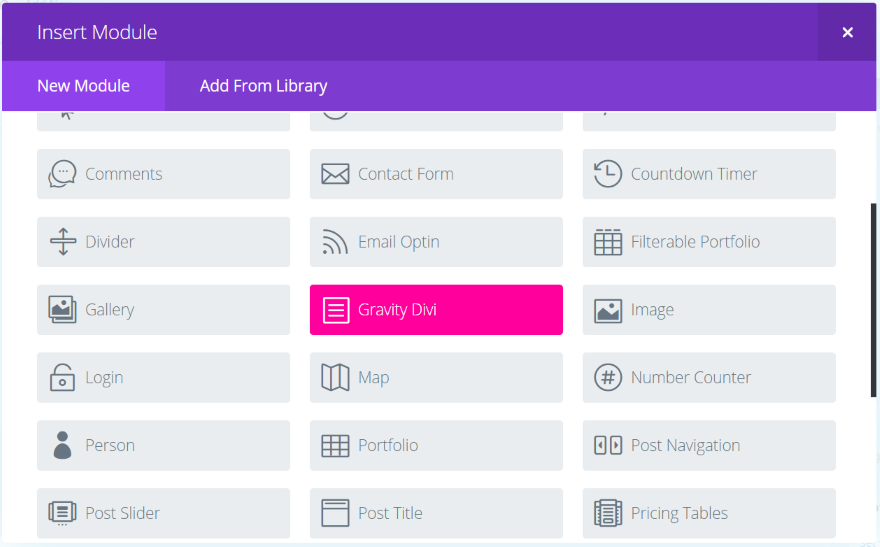Click the Number Counter hash icon

tap(607, 378)
